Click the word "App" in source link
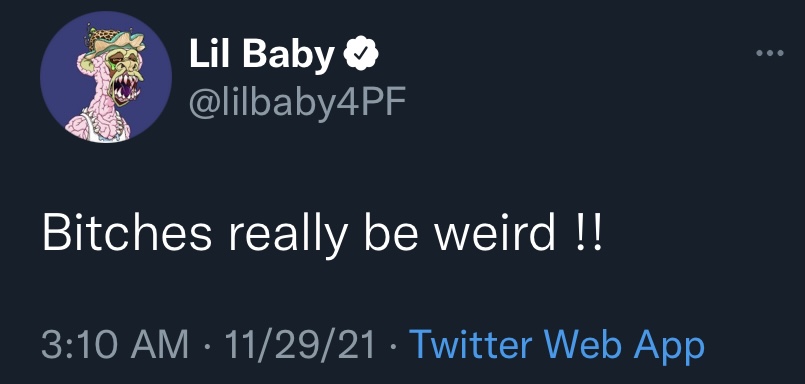The height and width of the screenshot is (384, 805). click(669, 347)
